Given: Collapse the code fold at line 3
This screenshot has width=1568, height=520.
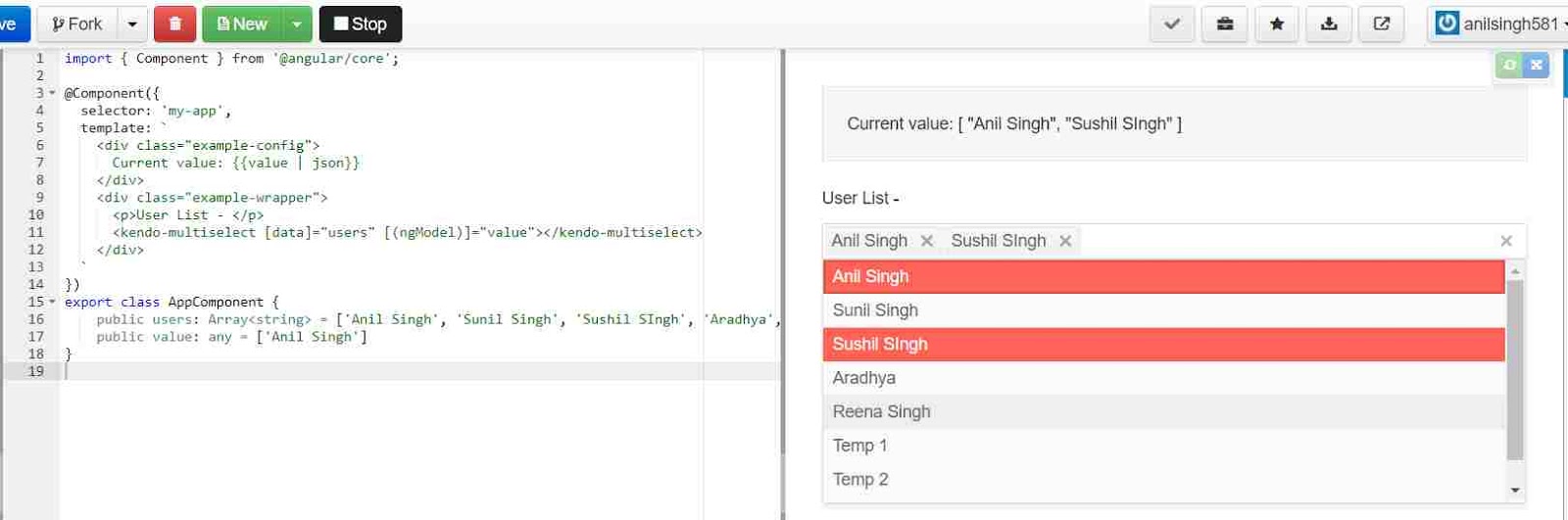Looking at the screenshot, I should coord(52,93).
